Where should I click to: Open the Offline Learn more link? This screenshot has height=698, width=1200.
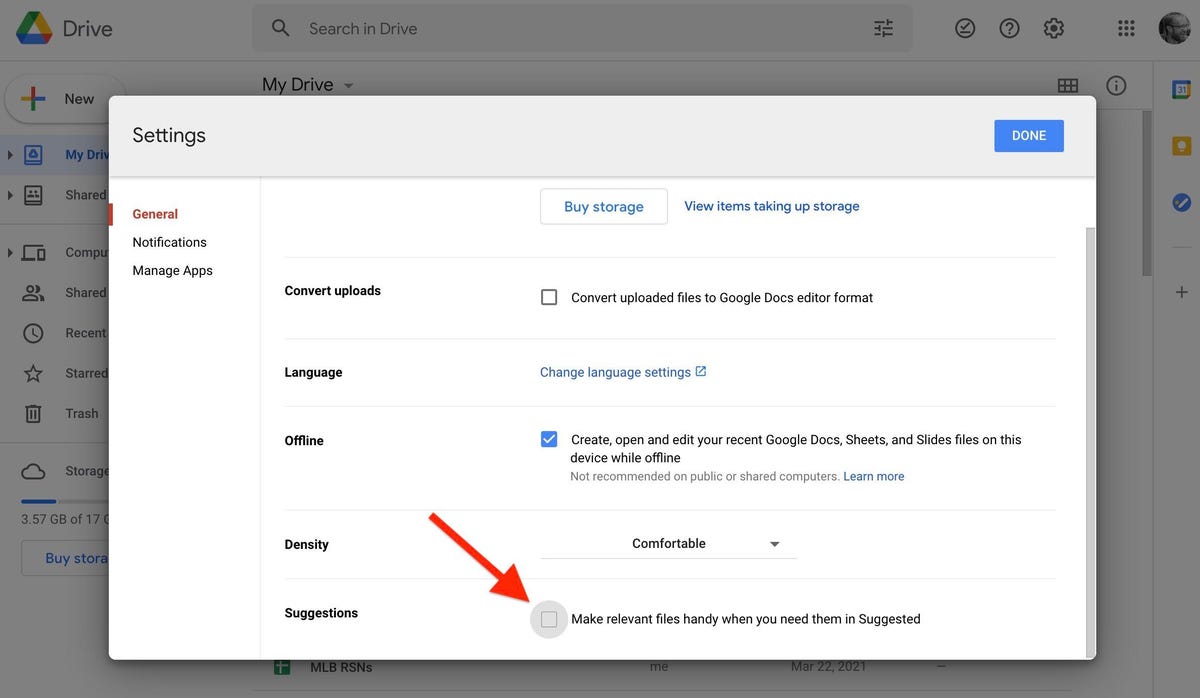874,477
